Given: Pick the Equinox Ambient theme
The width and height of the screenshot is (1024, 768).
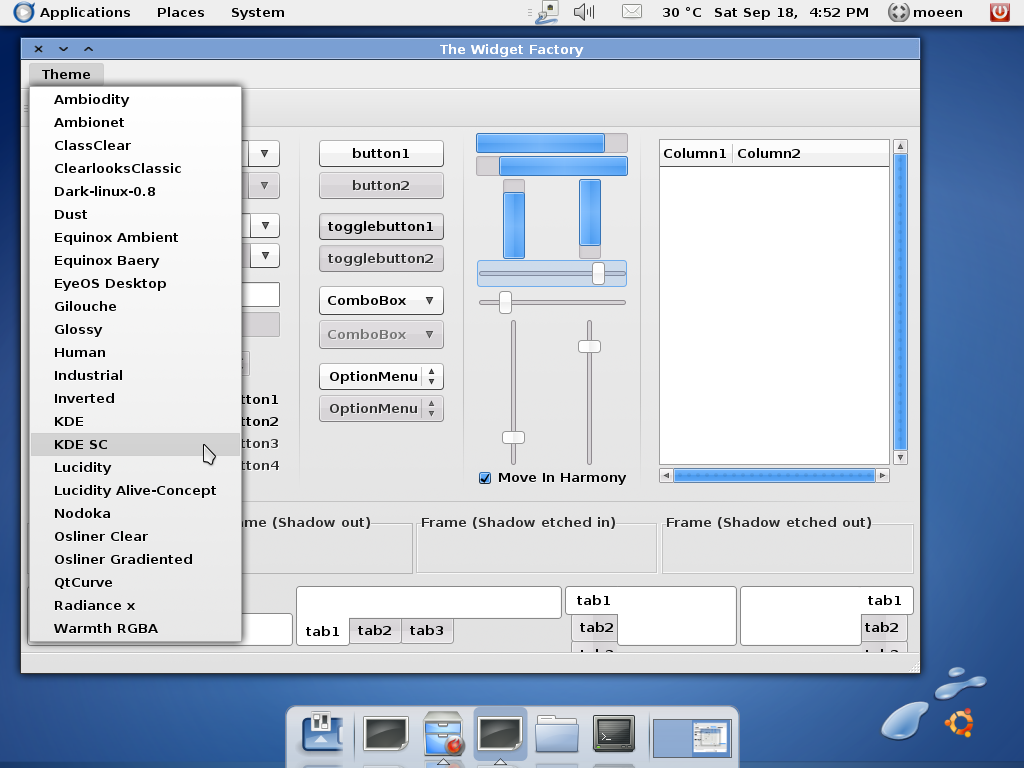Looking at the screenshot, I should point(136,238).
